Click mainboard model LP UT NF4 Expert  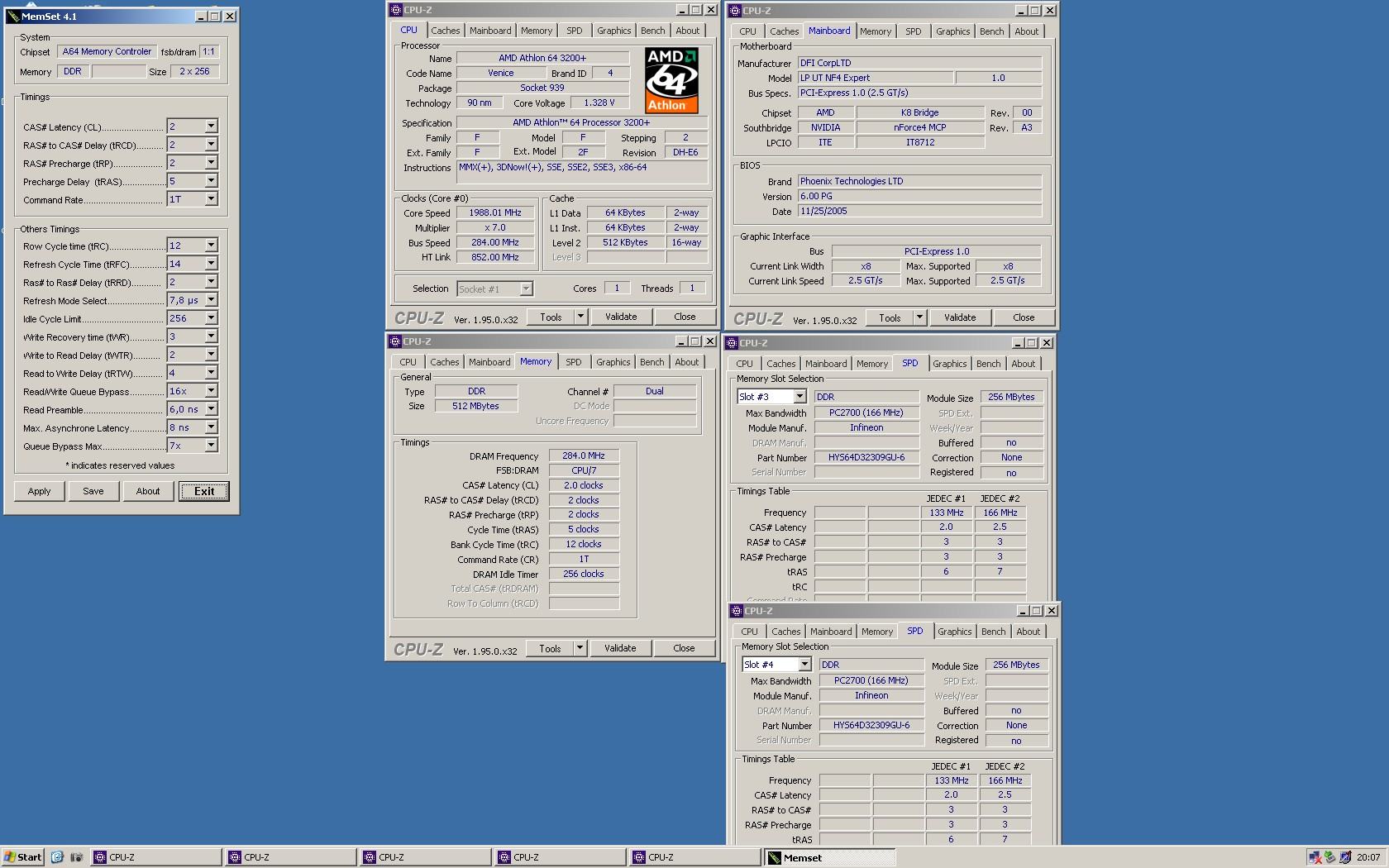point(875,78)
